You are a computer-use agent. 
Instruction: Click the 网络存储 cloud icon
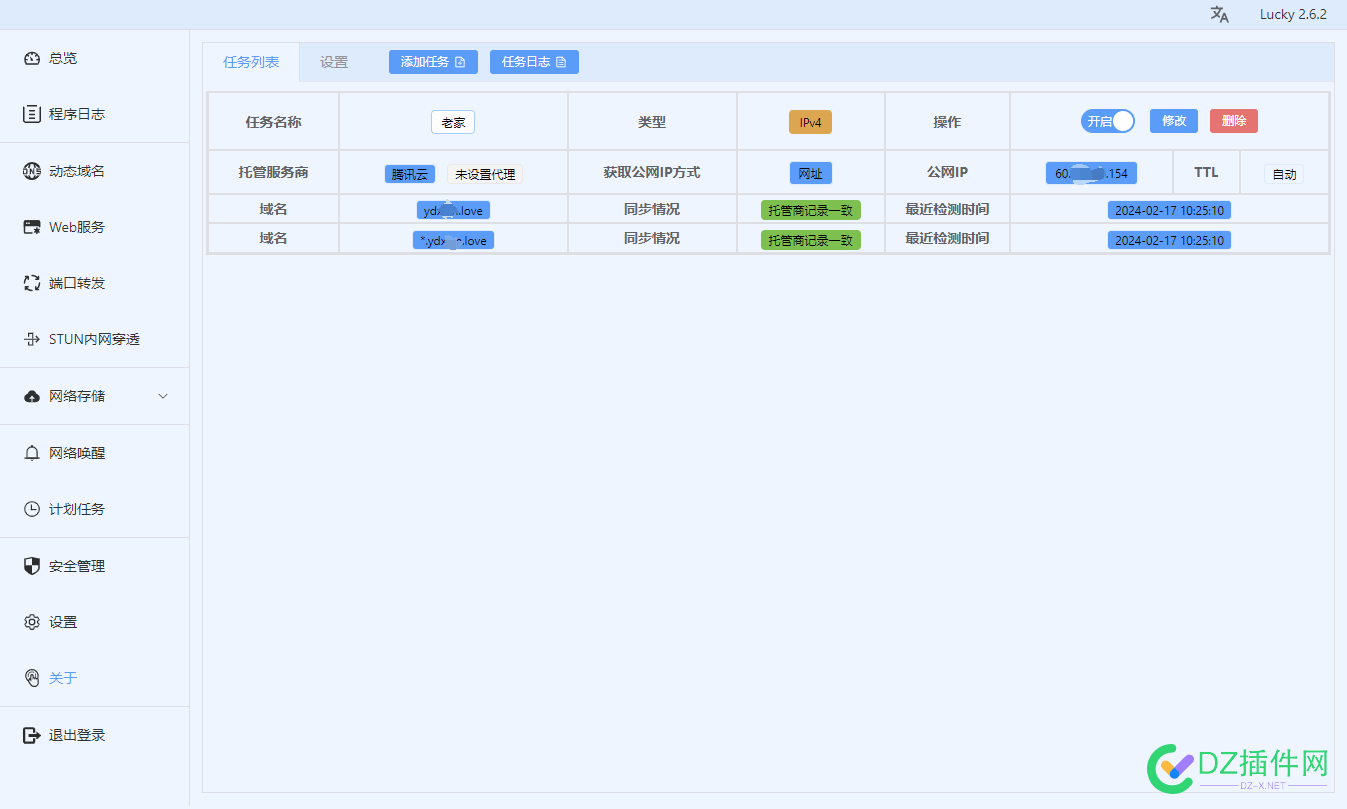[31, 396]
